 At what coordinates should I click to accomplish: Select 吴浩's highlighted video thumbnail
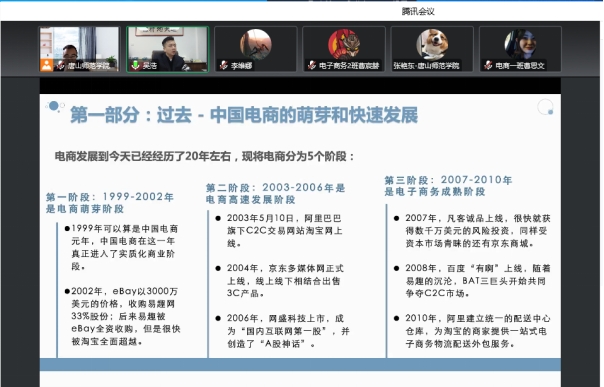pyautogui.click(x=168, y=49)
